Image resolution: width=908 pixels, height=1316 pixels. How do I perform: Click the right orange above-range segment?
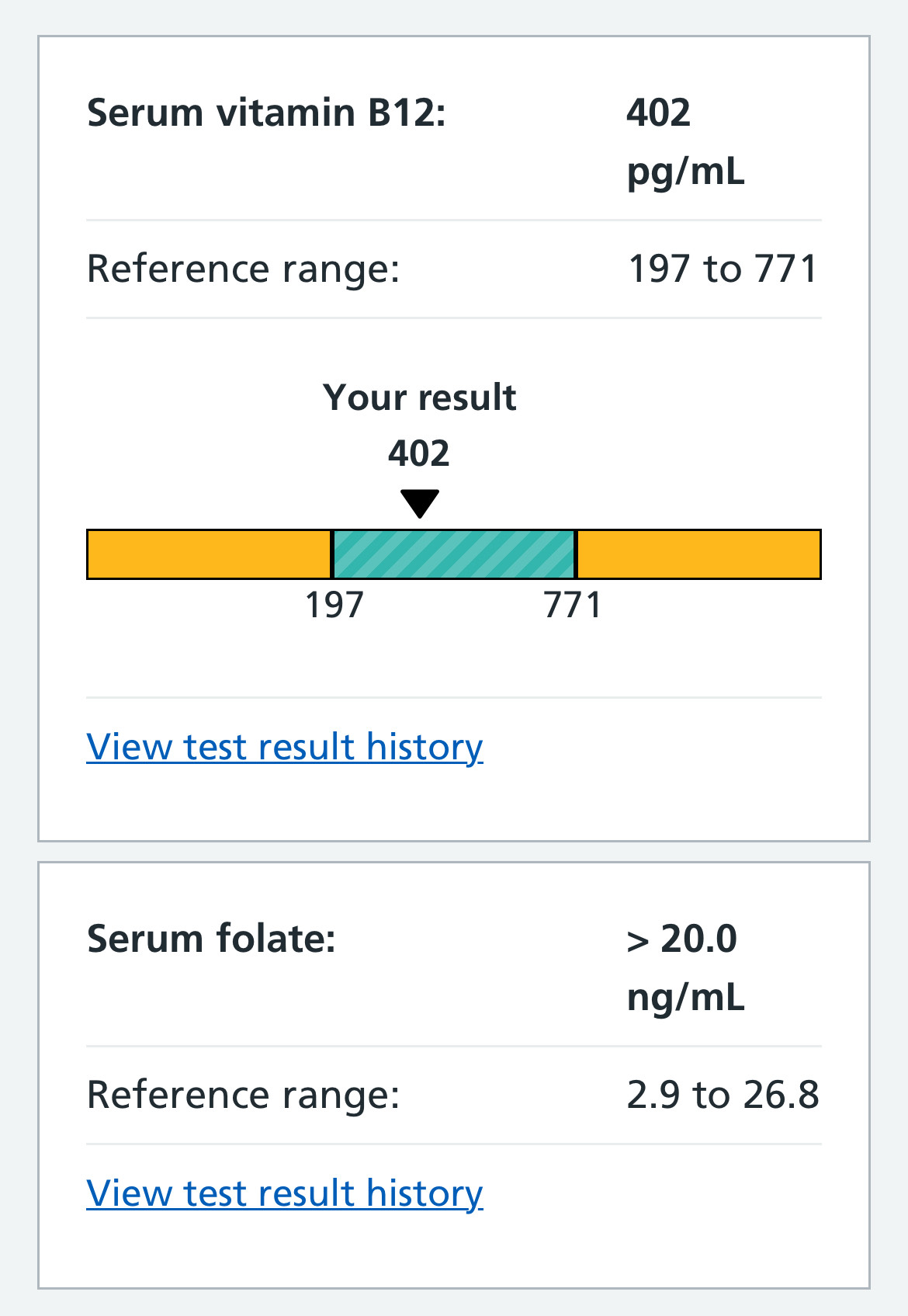click(698, 554)
